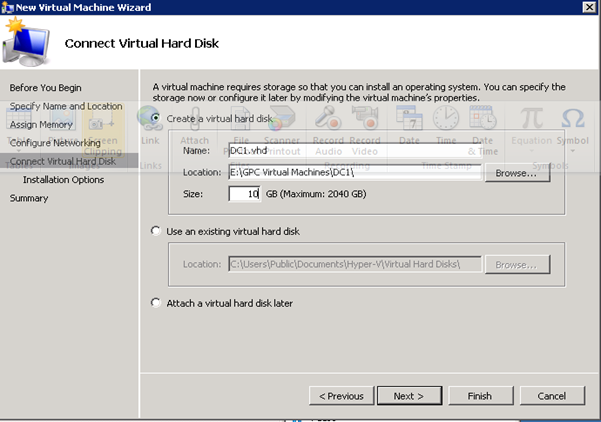
Task: Click the Location field with E:\GPC Virtual Machines\DC1\
Action: click(x=355, y=172)
